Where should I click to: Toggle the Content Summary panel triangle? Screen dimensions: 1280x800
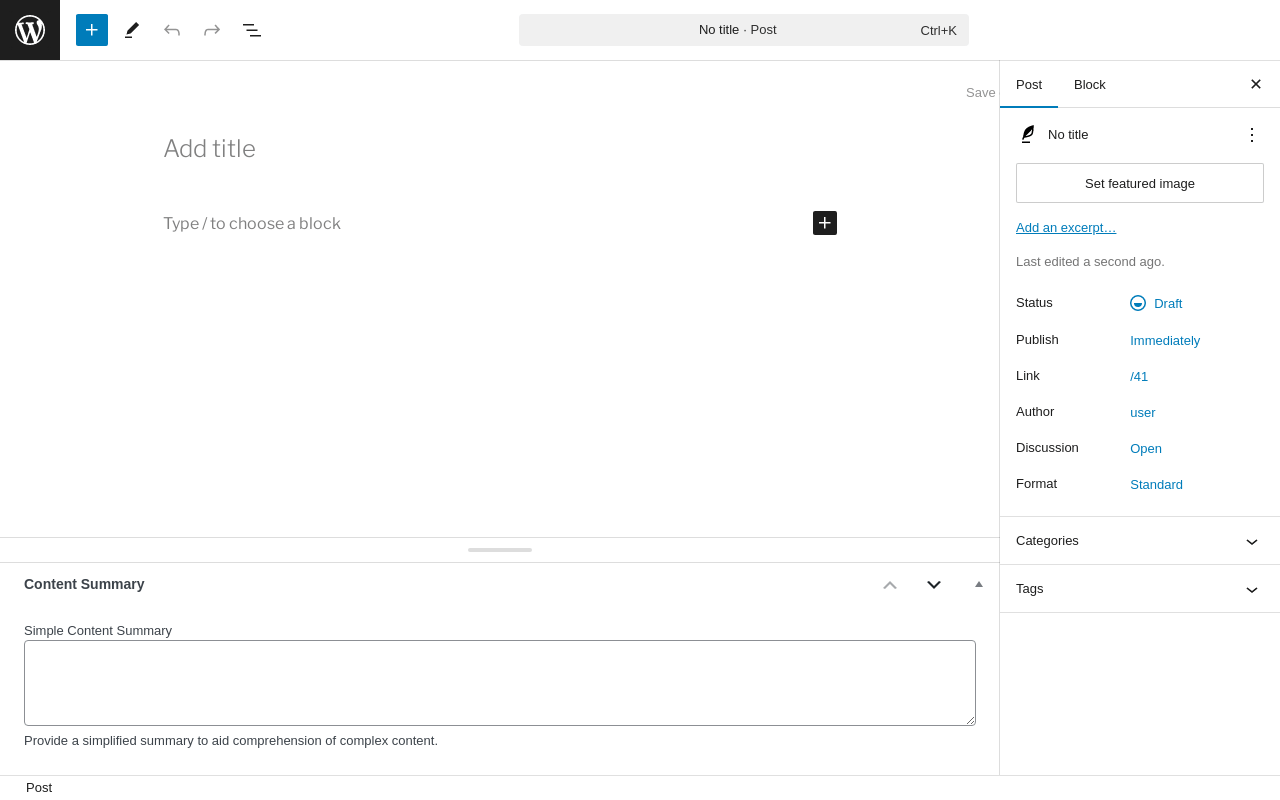979,584
